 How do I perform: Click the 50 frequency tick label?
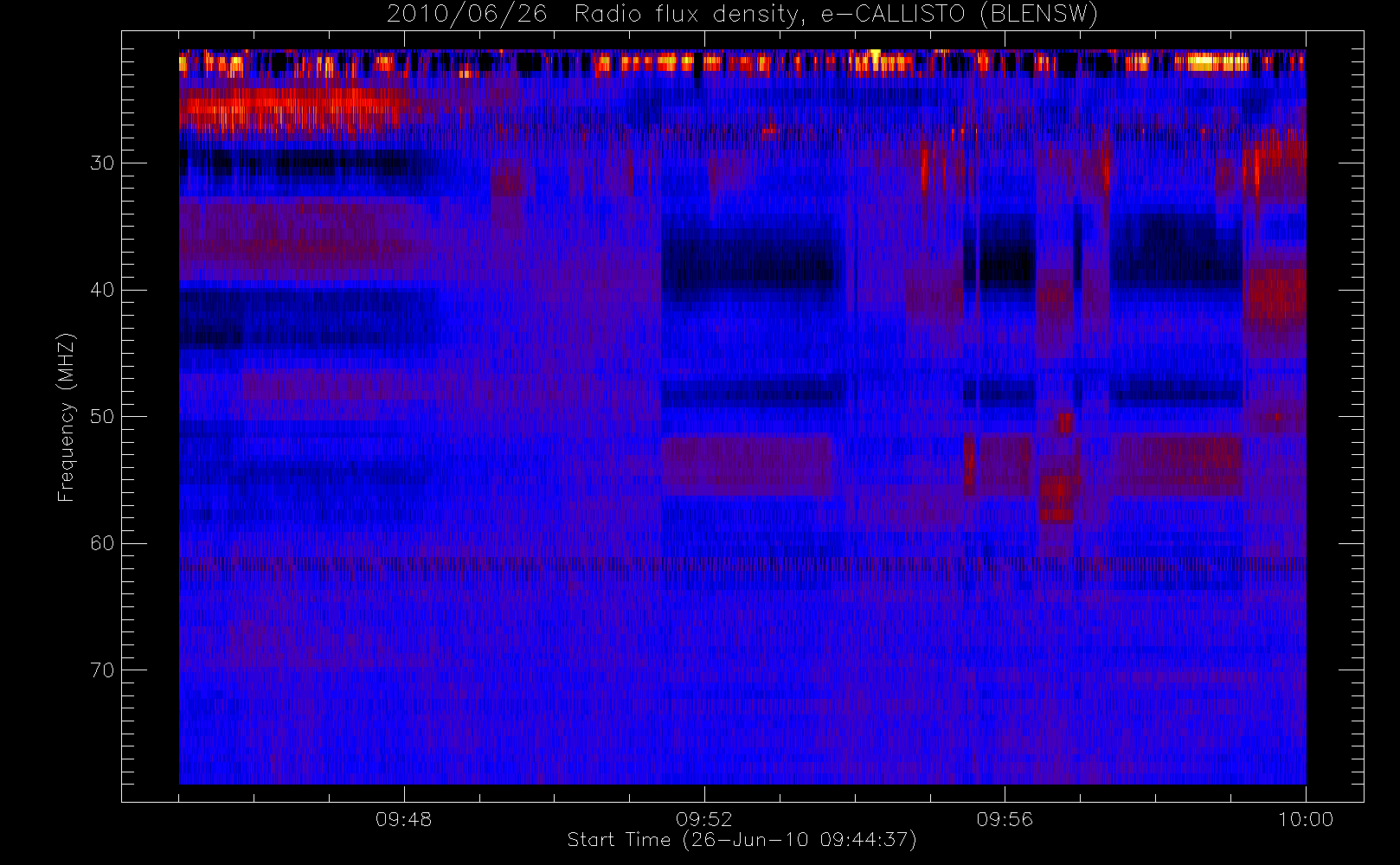(x=102, y=417)
